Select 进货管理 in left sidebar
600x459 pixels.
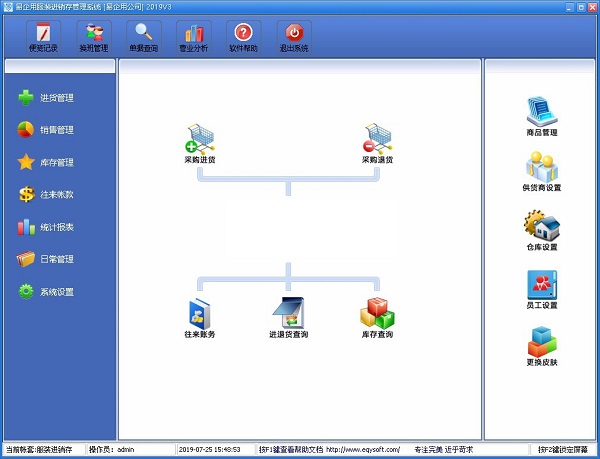[x=46, y=98]
